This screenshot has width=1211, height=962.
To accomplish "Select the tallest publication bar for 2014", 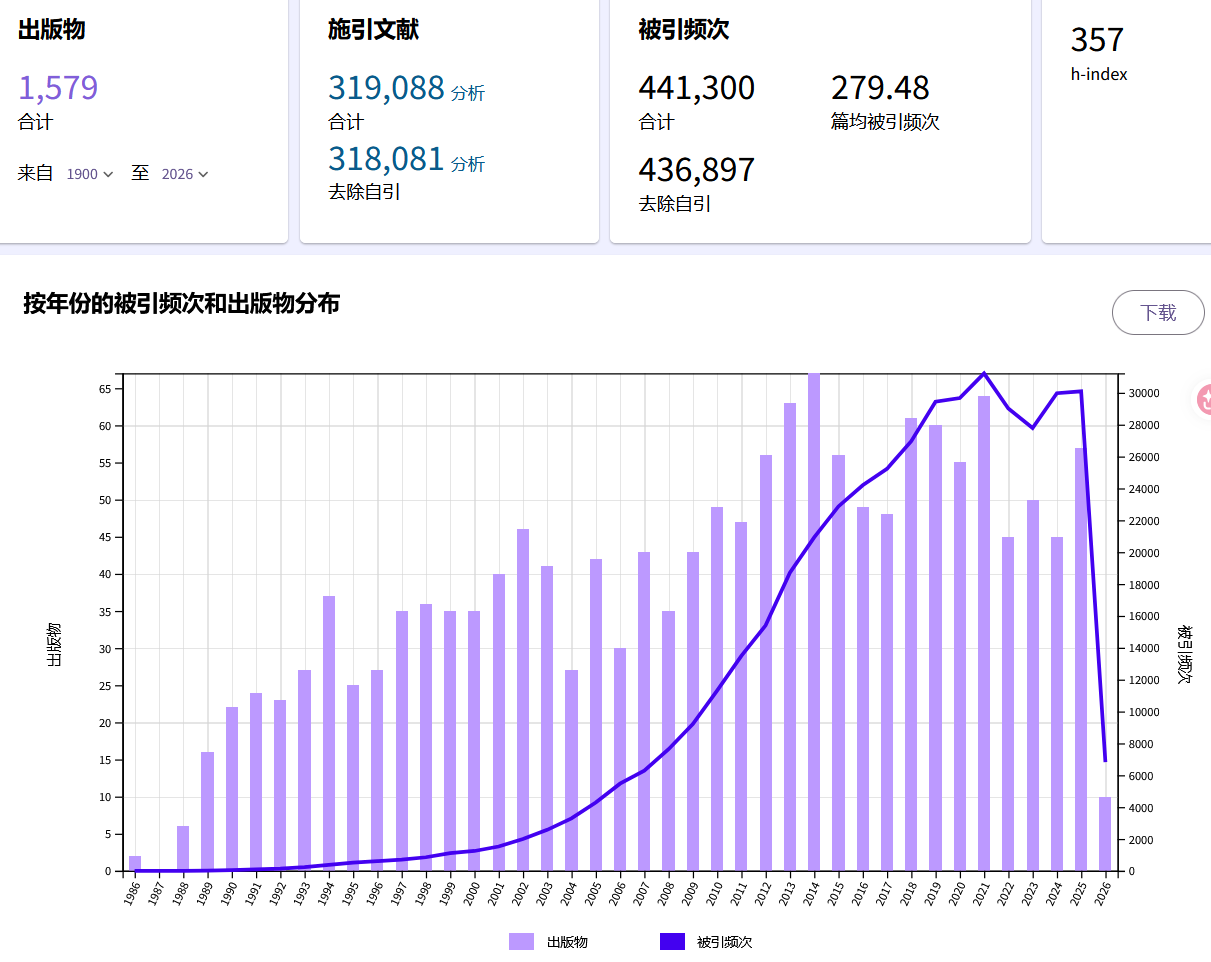I will [x=814, y=620].
